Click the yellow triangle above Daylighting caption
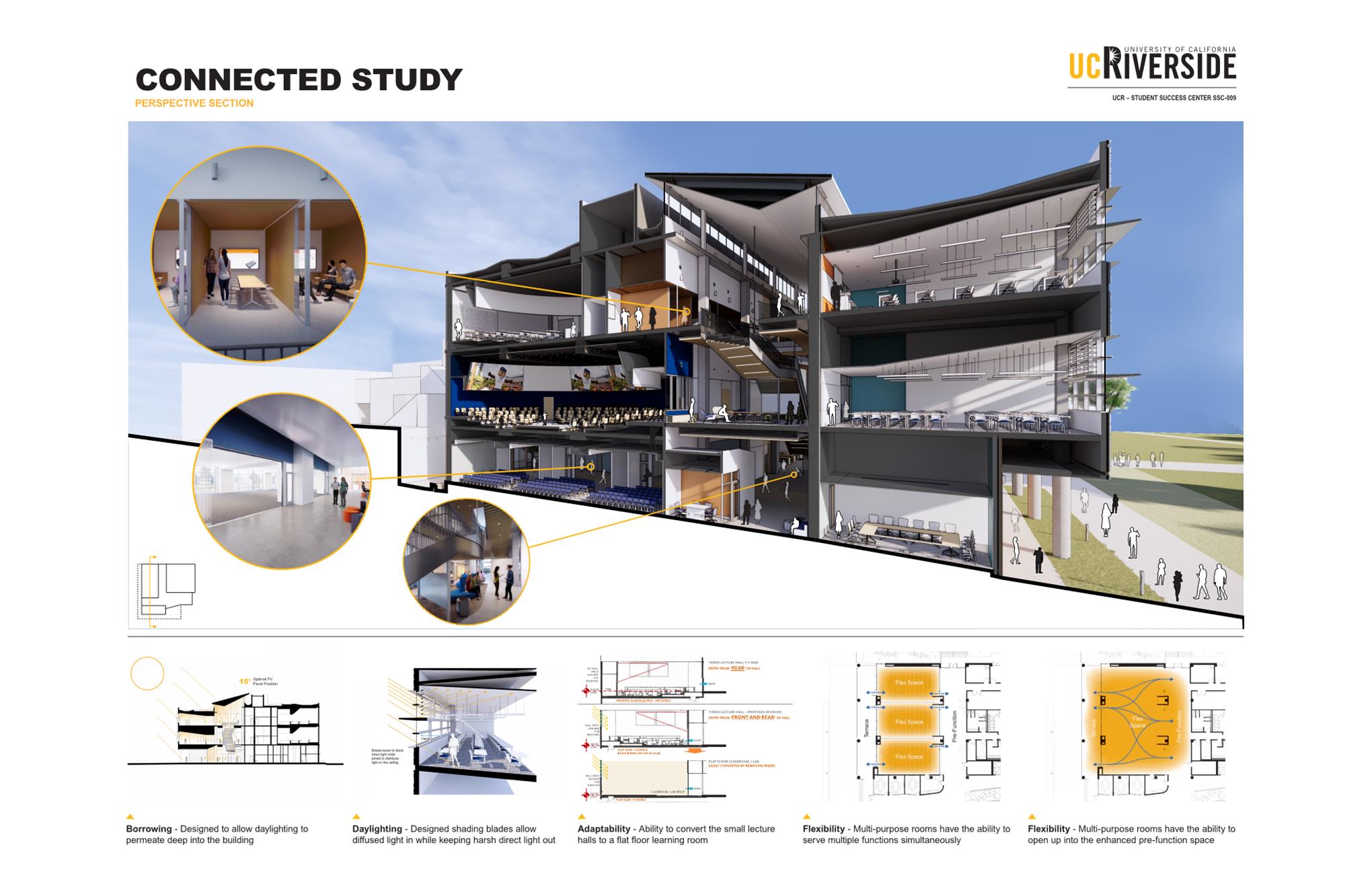The height and width of the screenshot is (888, 1372). [357, 817]
